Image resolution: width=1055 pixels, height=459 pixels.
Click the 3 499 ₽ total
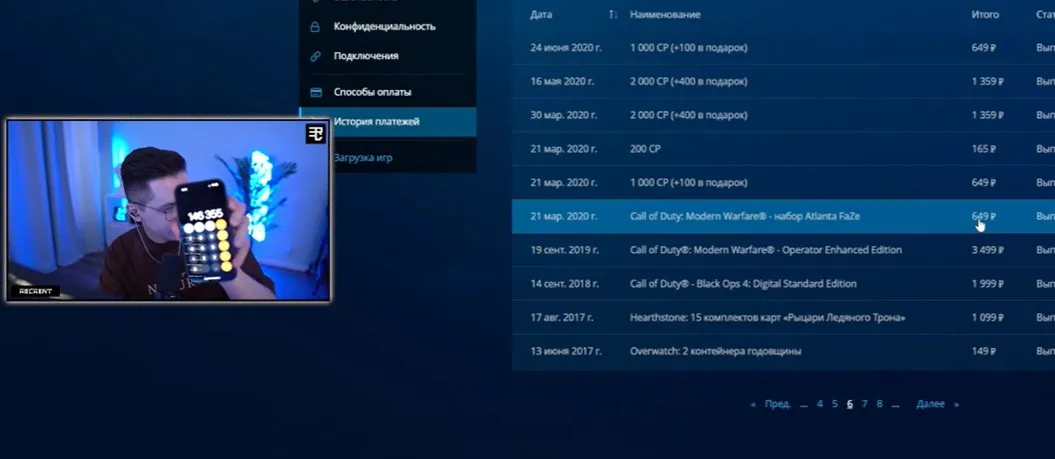pos(988,250)
